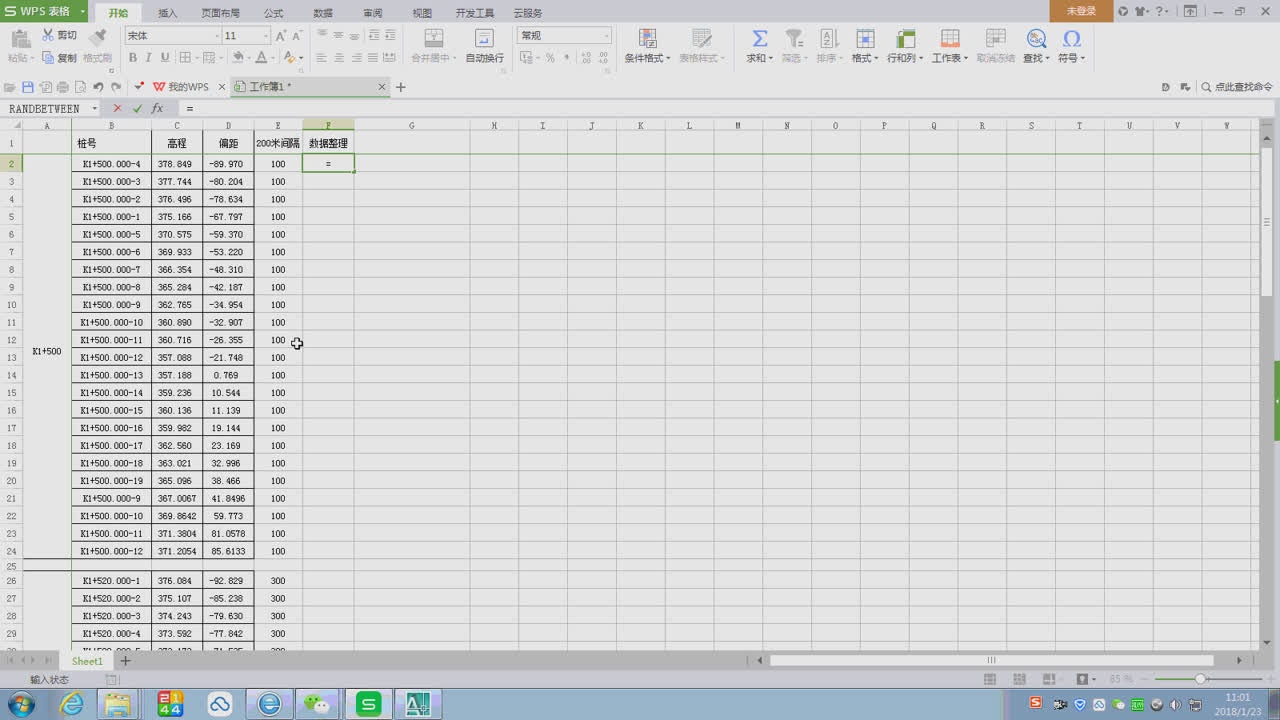Toggle italic formatting
This screenshot has width=1280, height=720.
pyautogui.click(x=148, y=58)
